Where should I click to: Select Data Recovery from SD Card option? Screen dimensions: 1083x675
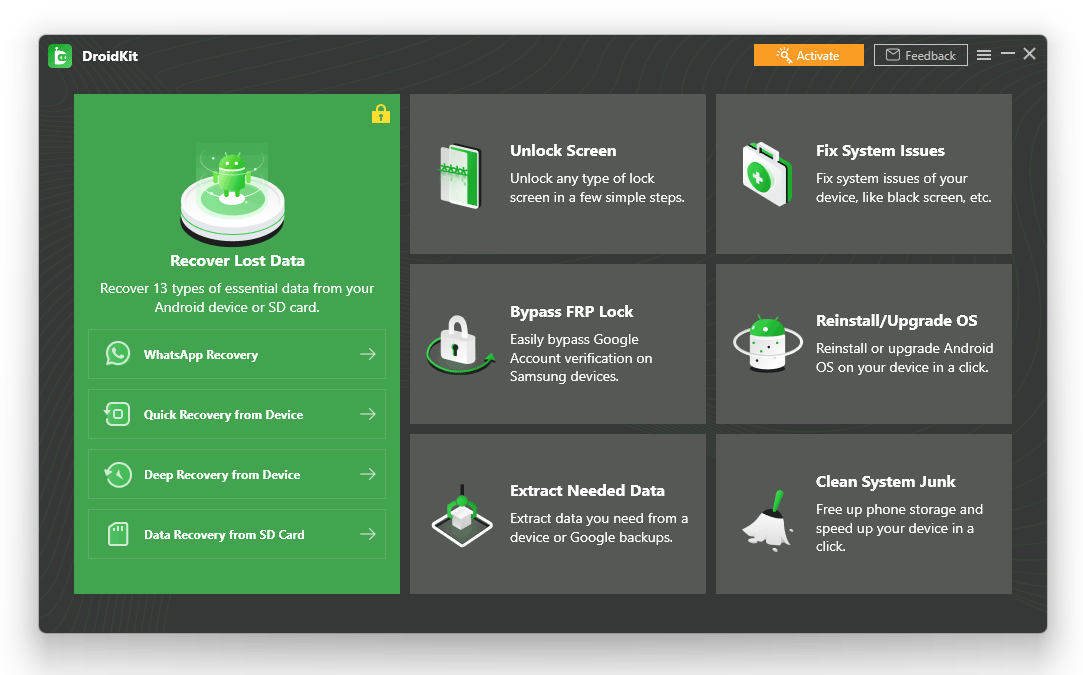(224, 534)
